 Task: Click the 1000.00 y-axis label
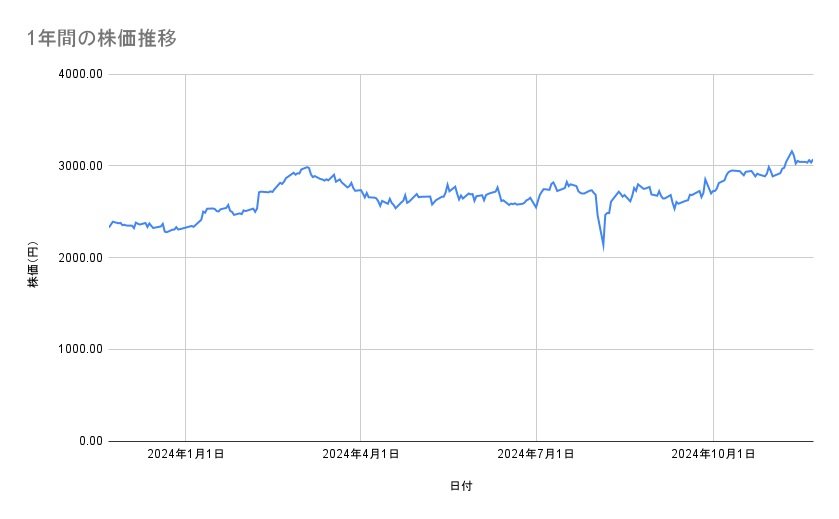[x=78, y=349]
